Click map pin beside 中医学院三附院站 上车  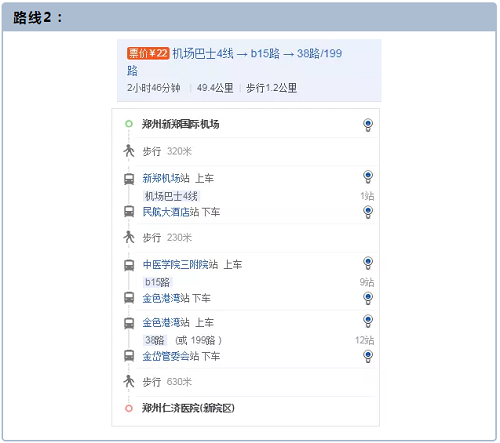368,263
